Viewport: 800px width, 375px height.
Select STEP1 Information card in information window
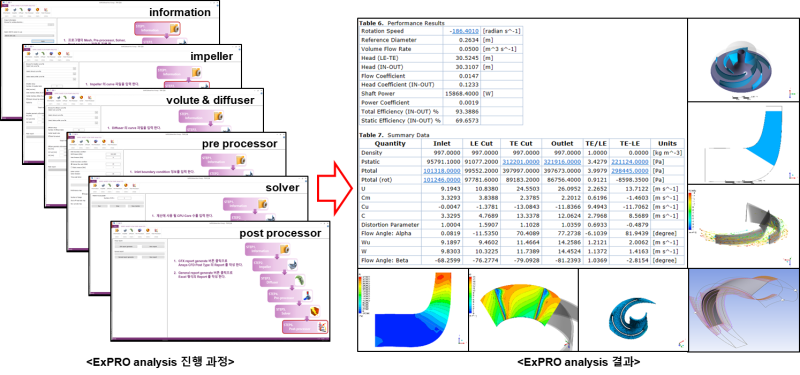(x=157, y=28)
